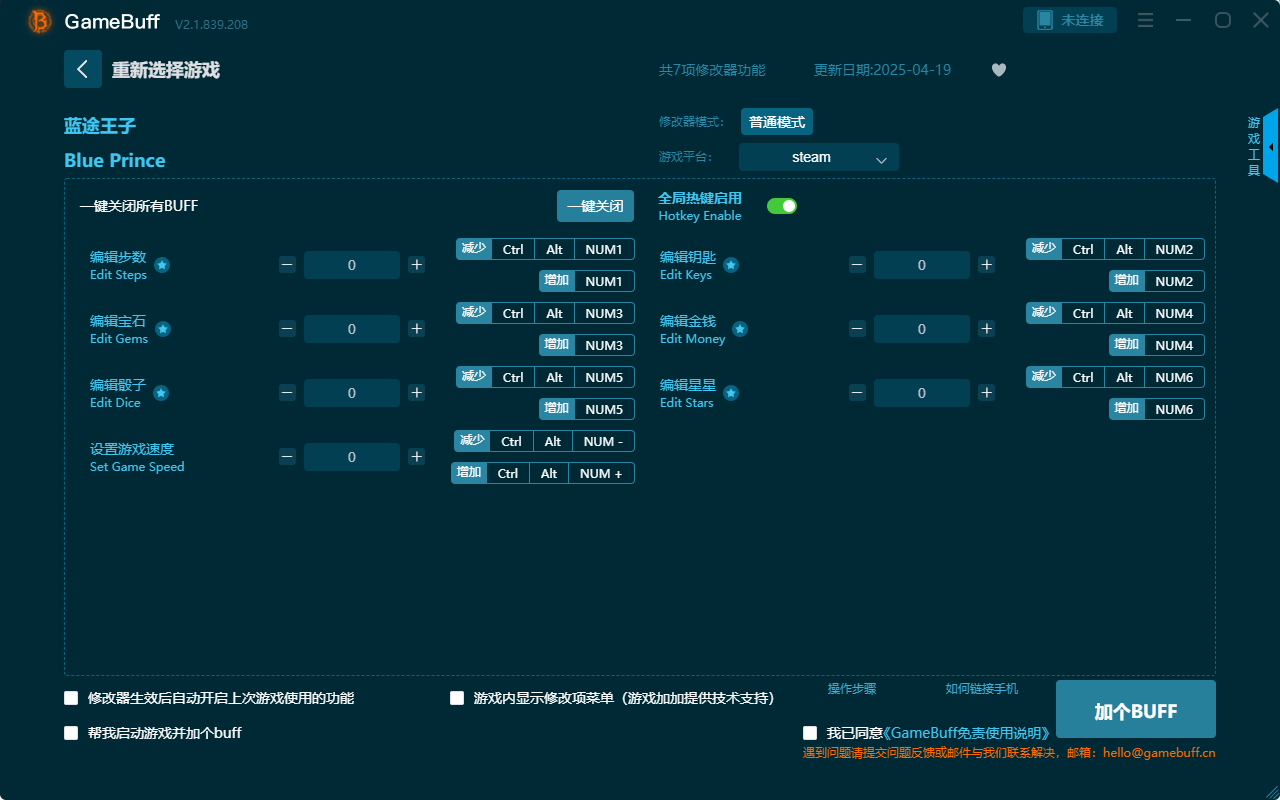Click the star icon beside 编辑钥匙
The height and width of the screenshot is (800, 1280).
pyautogui.click(x=731, y=265)
